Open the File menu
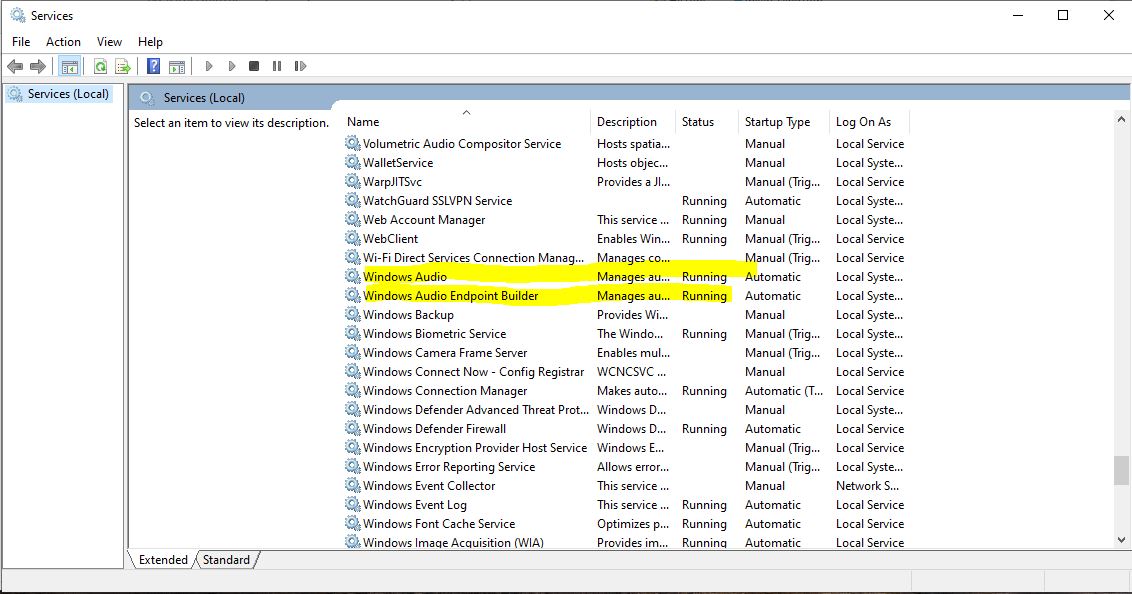This screenshot has width=1132, height=594. tap(21, 41)
